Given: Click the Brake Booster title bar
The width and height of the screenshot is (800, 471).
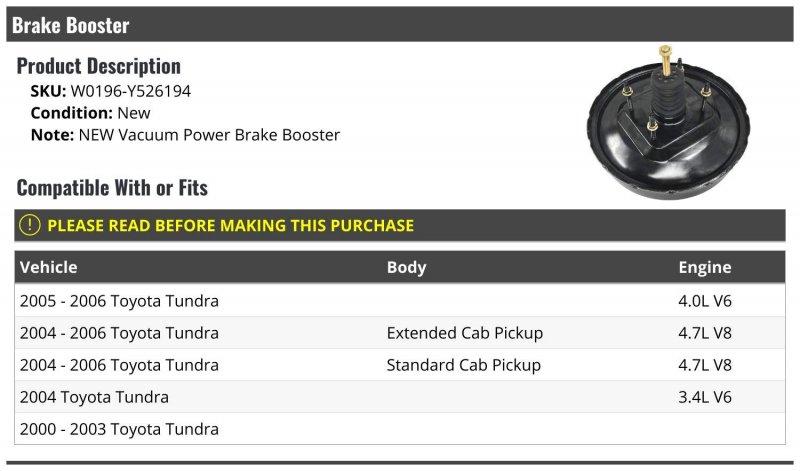Looking at the screenshot, I should pyautogui.click(x=400, y=25).
